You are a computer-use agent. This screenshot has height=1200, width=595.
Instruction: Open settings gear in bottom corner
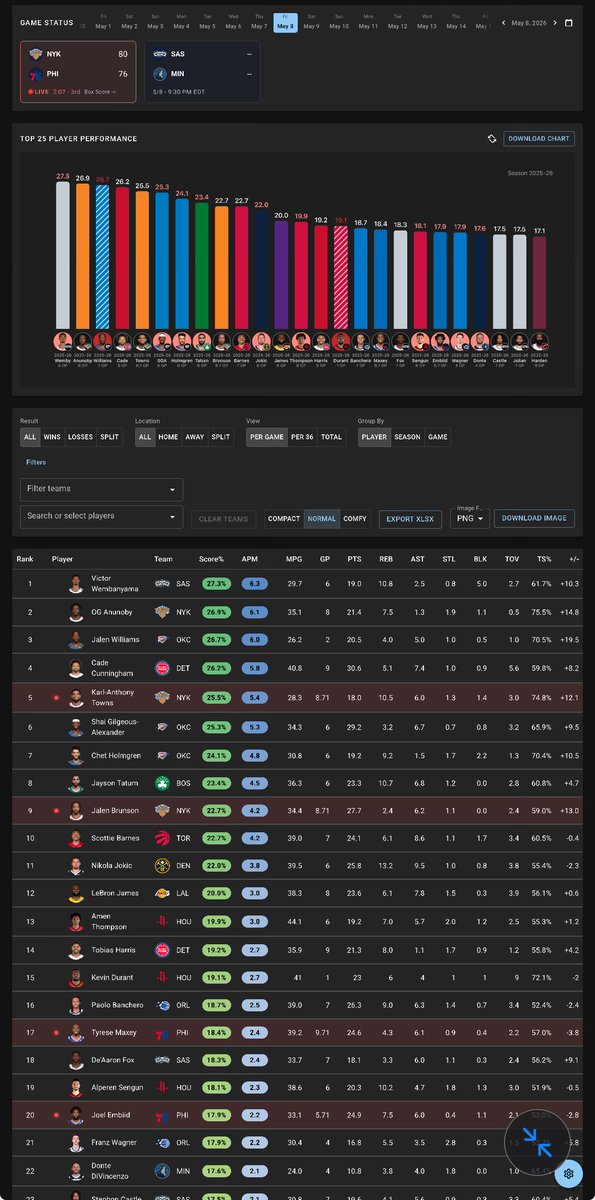tap(568, 1173)
